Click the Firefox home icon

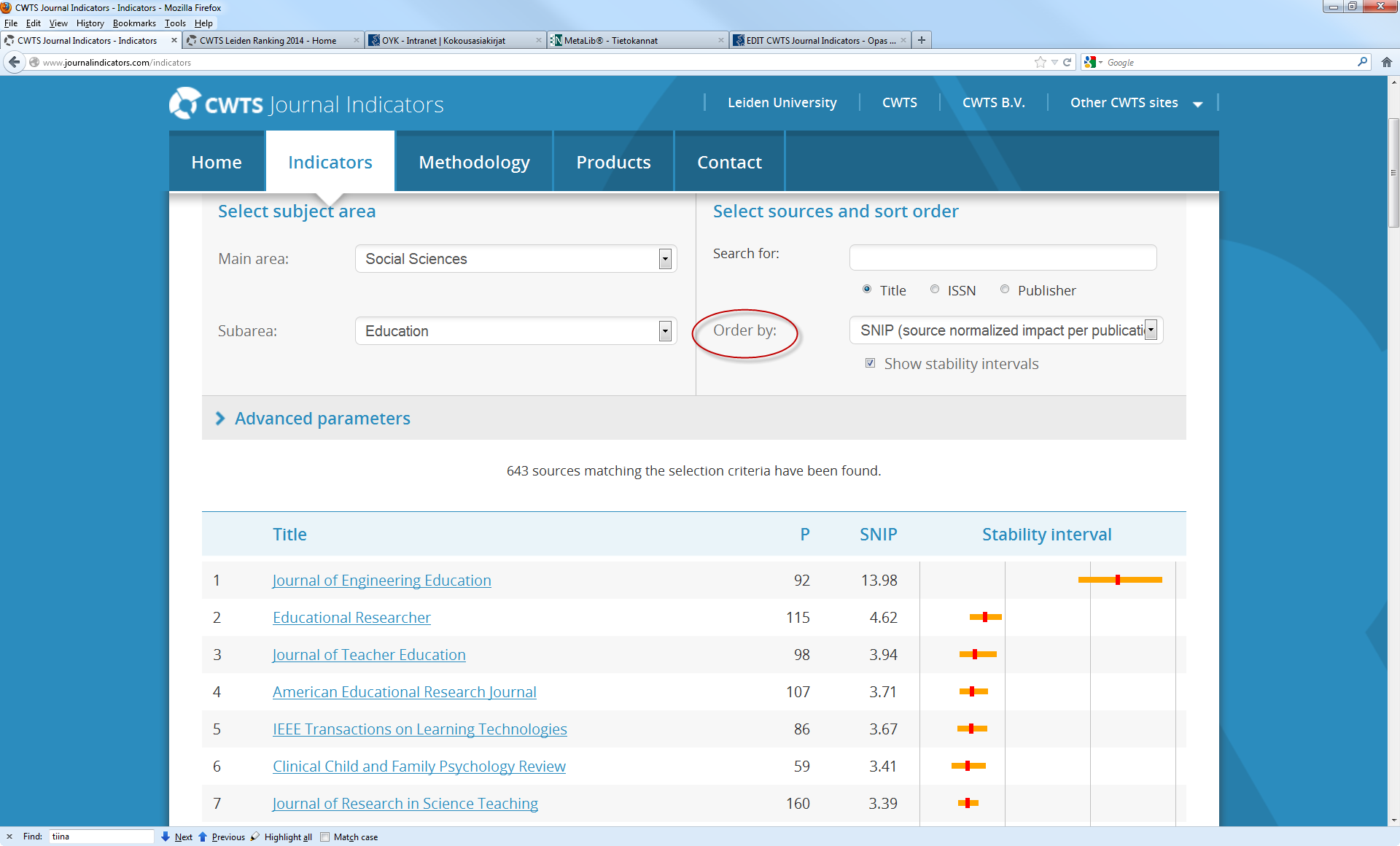coord(1386,63)
